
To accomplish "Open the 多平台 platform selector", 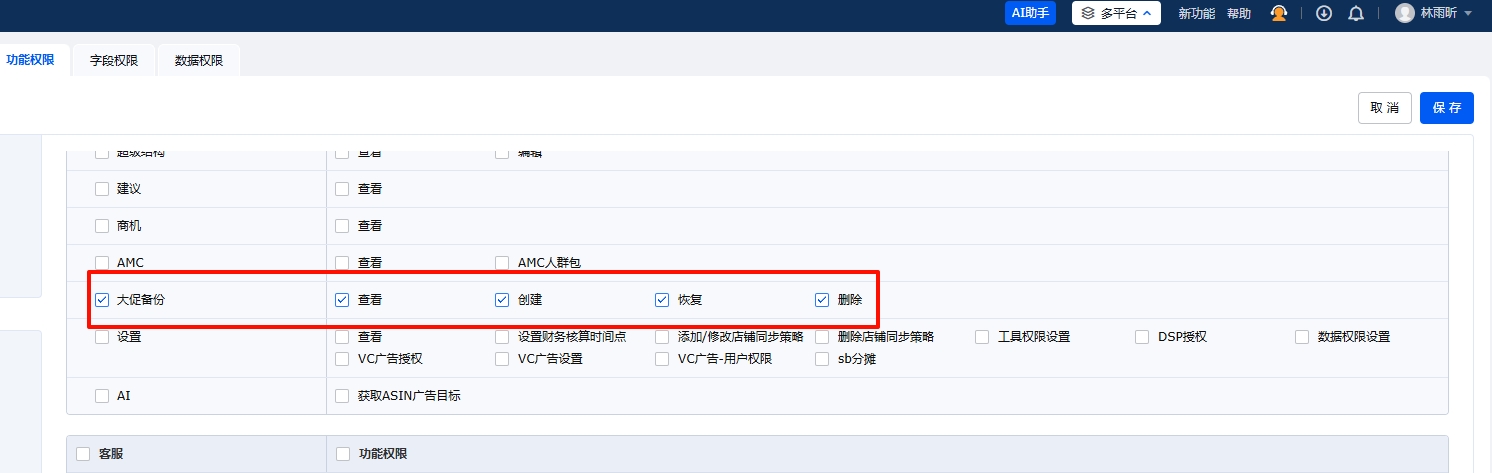I will coord(1116,13).
